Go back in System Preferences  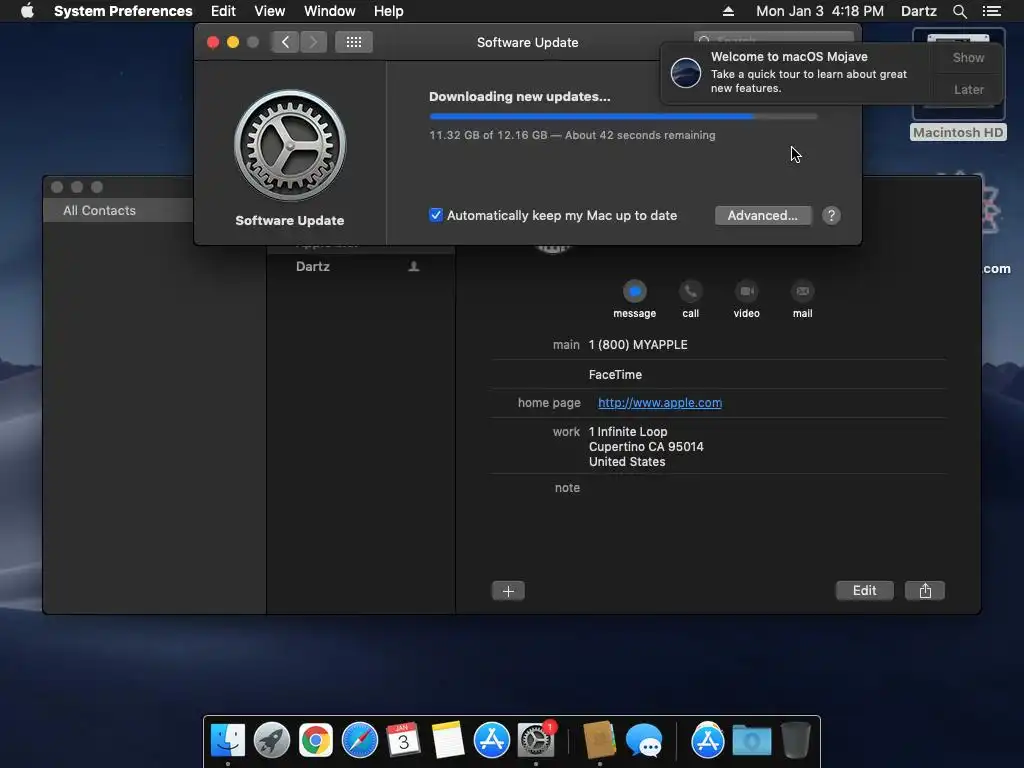pos(285,42)
